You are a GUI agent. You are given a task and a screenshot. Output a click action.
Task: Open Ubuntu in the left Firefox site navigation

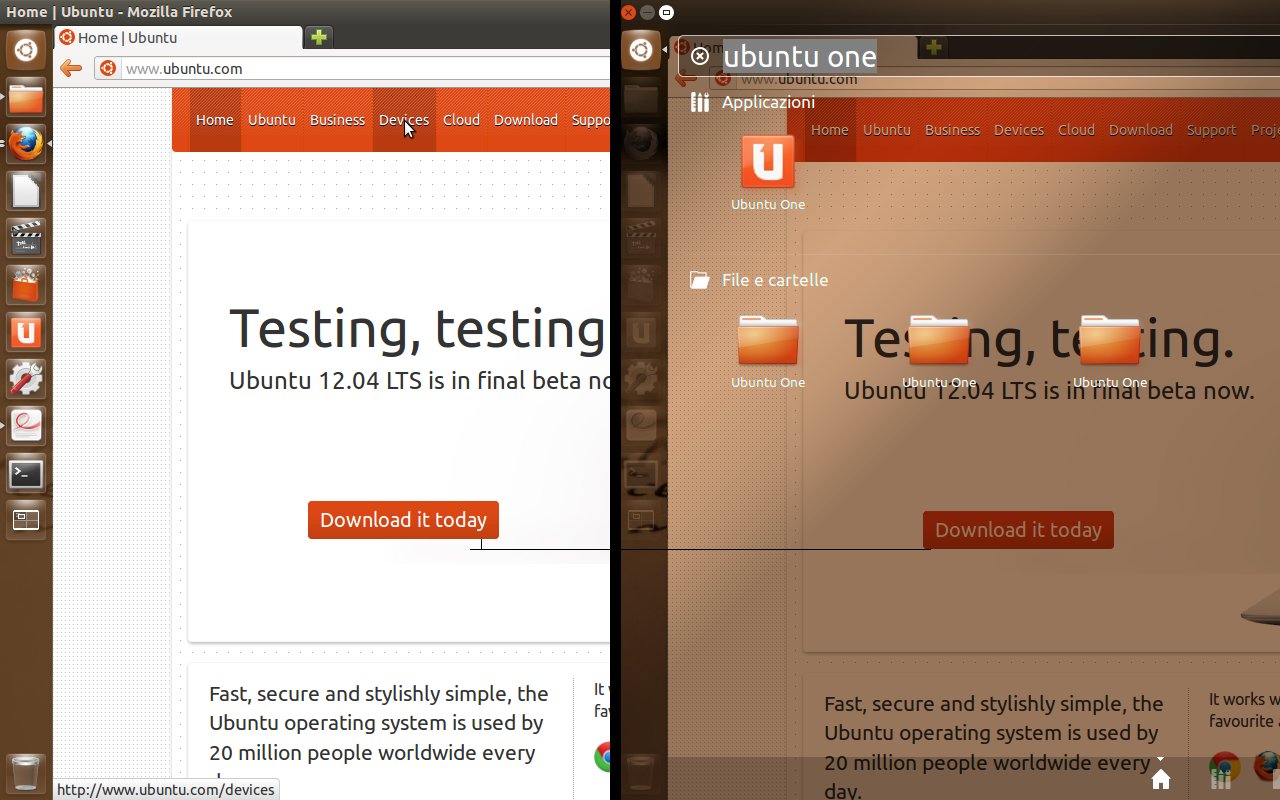[272, 120]
